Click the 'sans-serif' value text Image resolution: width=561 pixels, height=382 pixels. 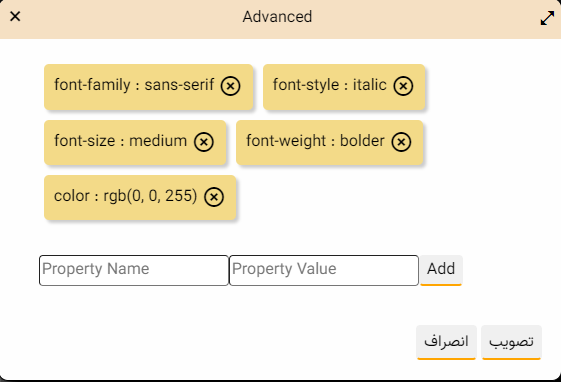tap(179, 85)
